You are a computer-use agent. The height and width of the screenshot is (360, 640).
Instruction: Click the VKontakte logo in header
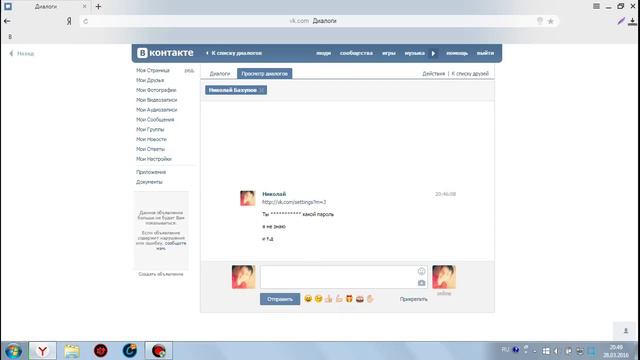pos(165,53)
